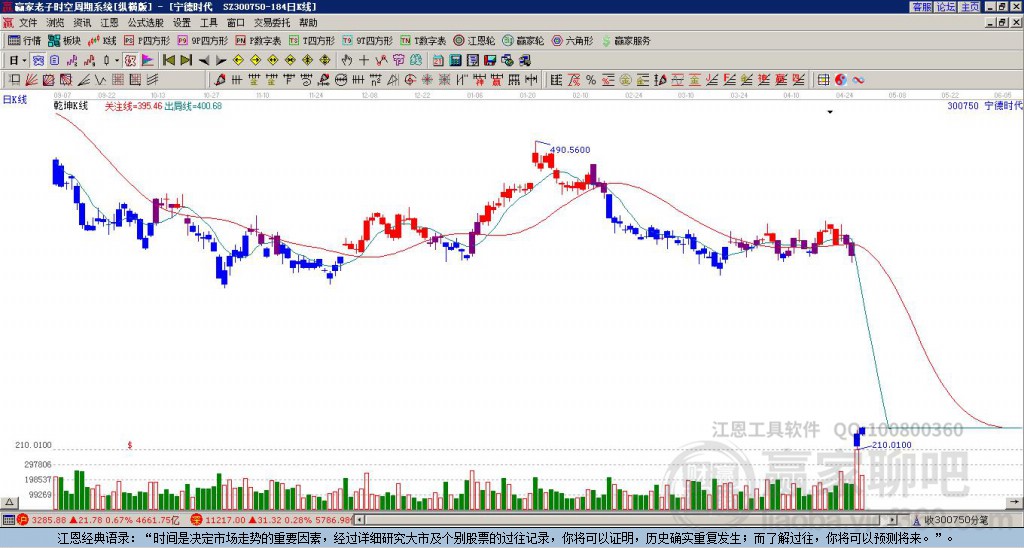Open the yin-yang taiji icon
Image resolution: width=1024 pixels, height=548 pixels.
pos(841,80)
